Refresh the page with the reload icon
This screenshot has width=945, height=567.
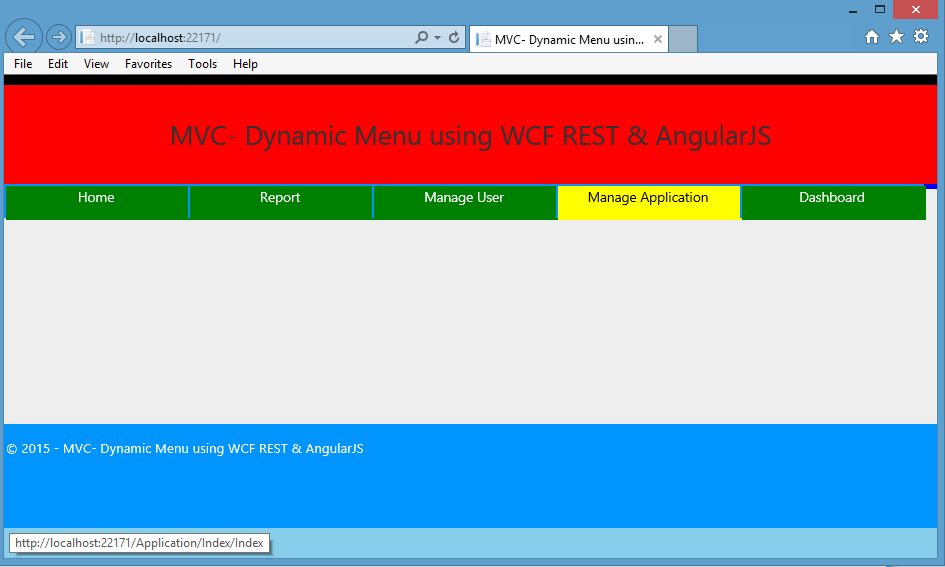tap(454, 37)
